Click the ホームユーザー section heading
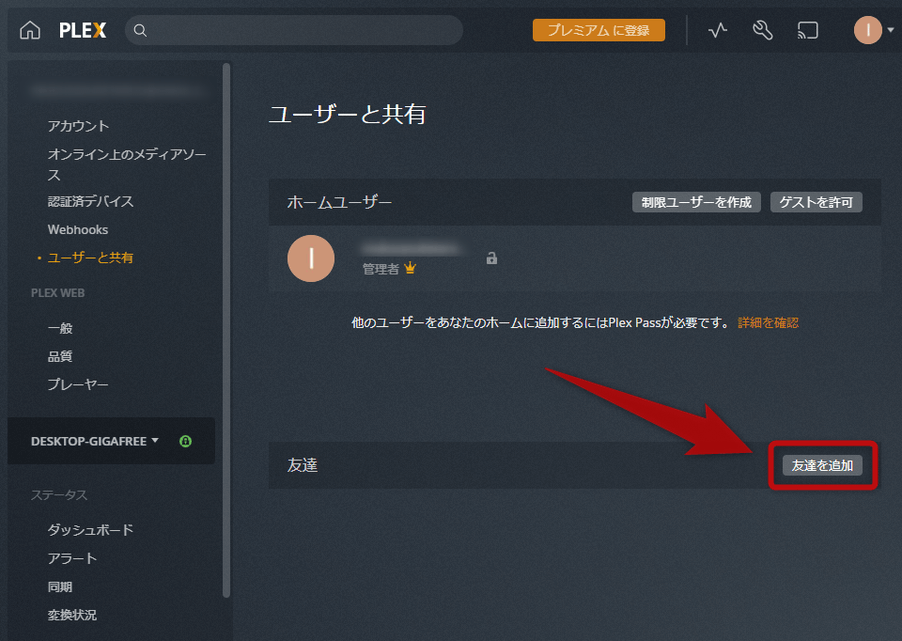 (339, 202)
